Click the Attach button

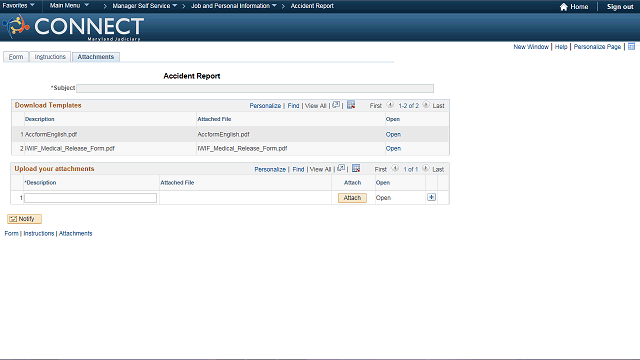pos(352,198)
